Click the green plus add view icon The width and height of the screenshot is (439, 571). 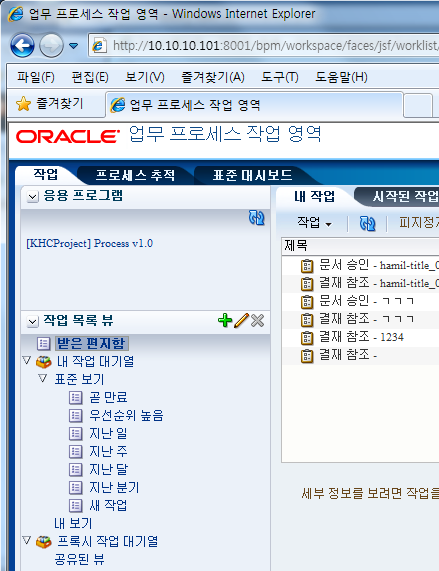(225, 320)
